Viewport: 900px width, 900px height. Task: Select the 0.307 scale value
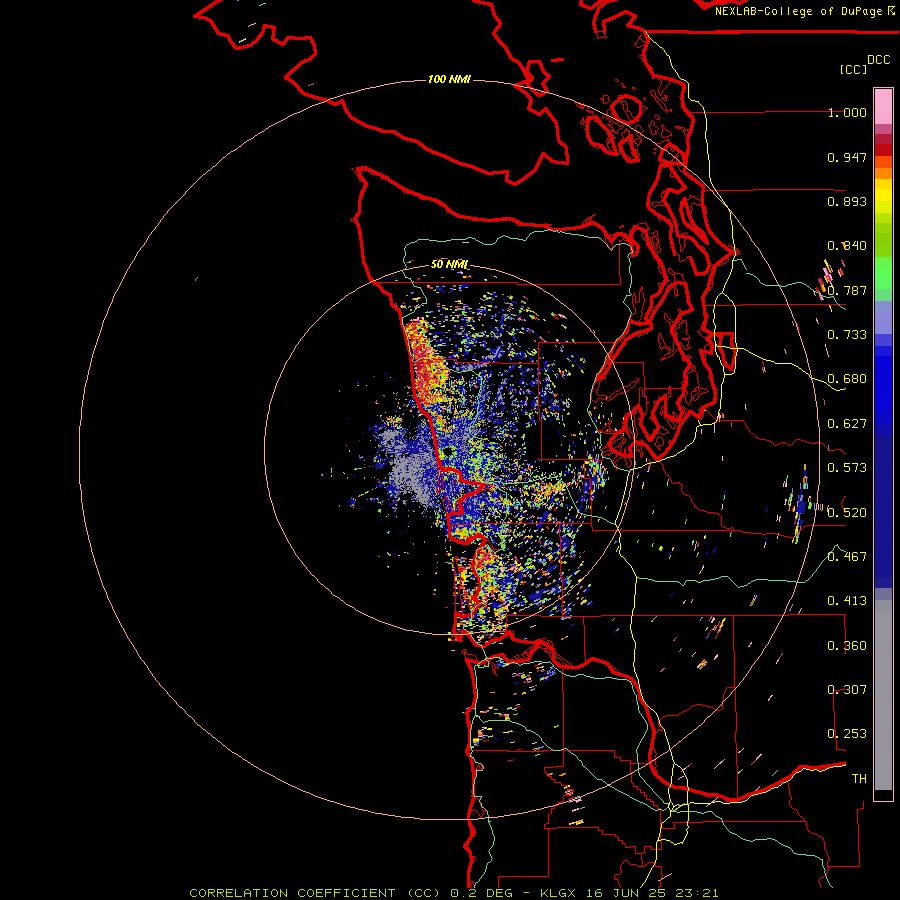pos(847,689)
